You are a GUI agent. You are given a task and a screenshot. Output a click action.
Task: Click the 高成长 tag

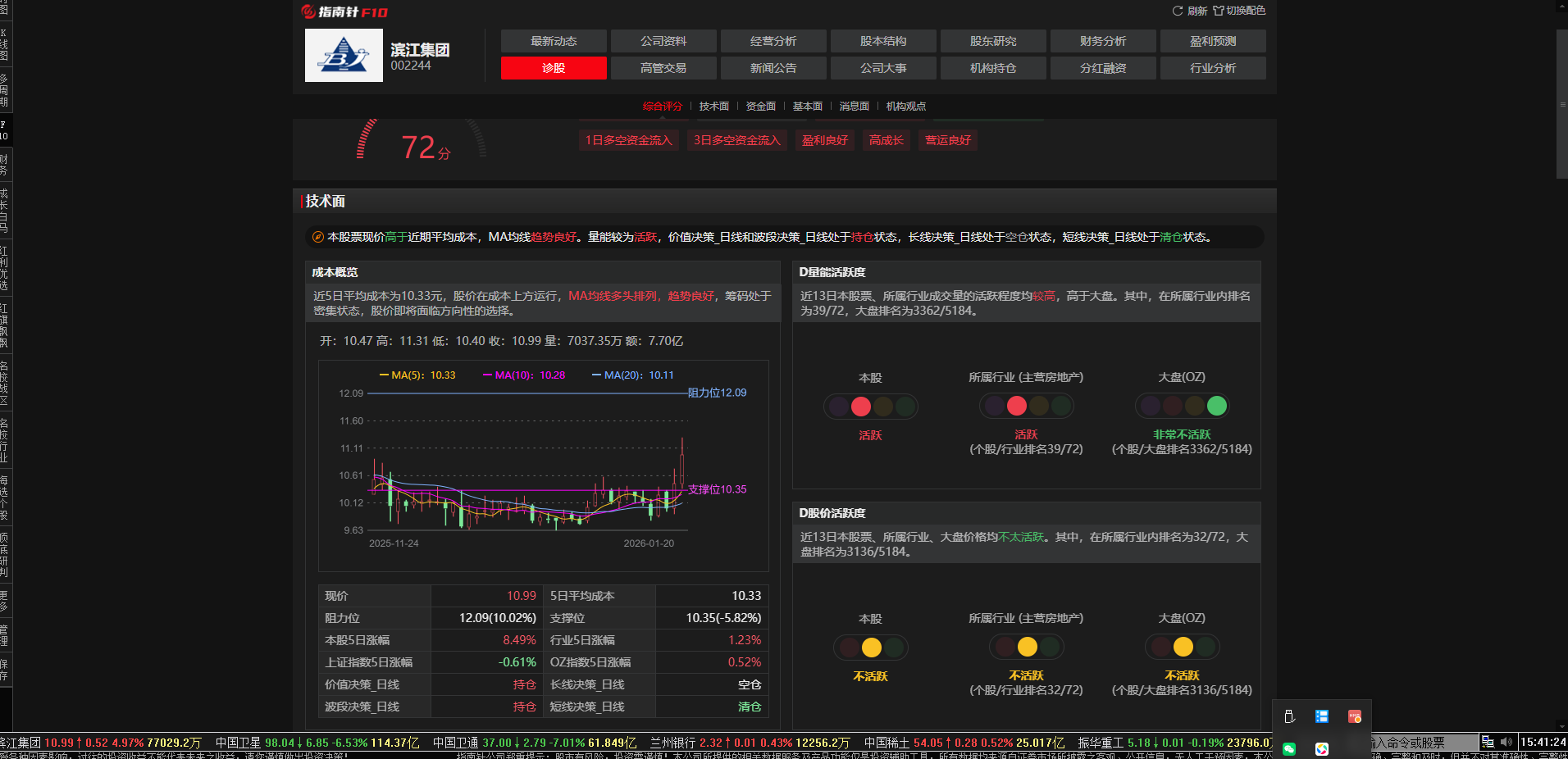(x=887, y=140)
